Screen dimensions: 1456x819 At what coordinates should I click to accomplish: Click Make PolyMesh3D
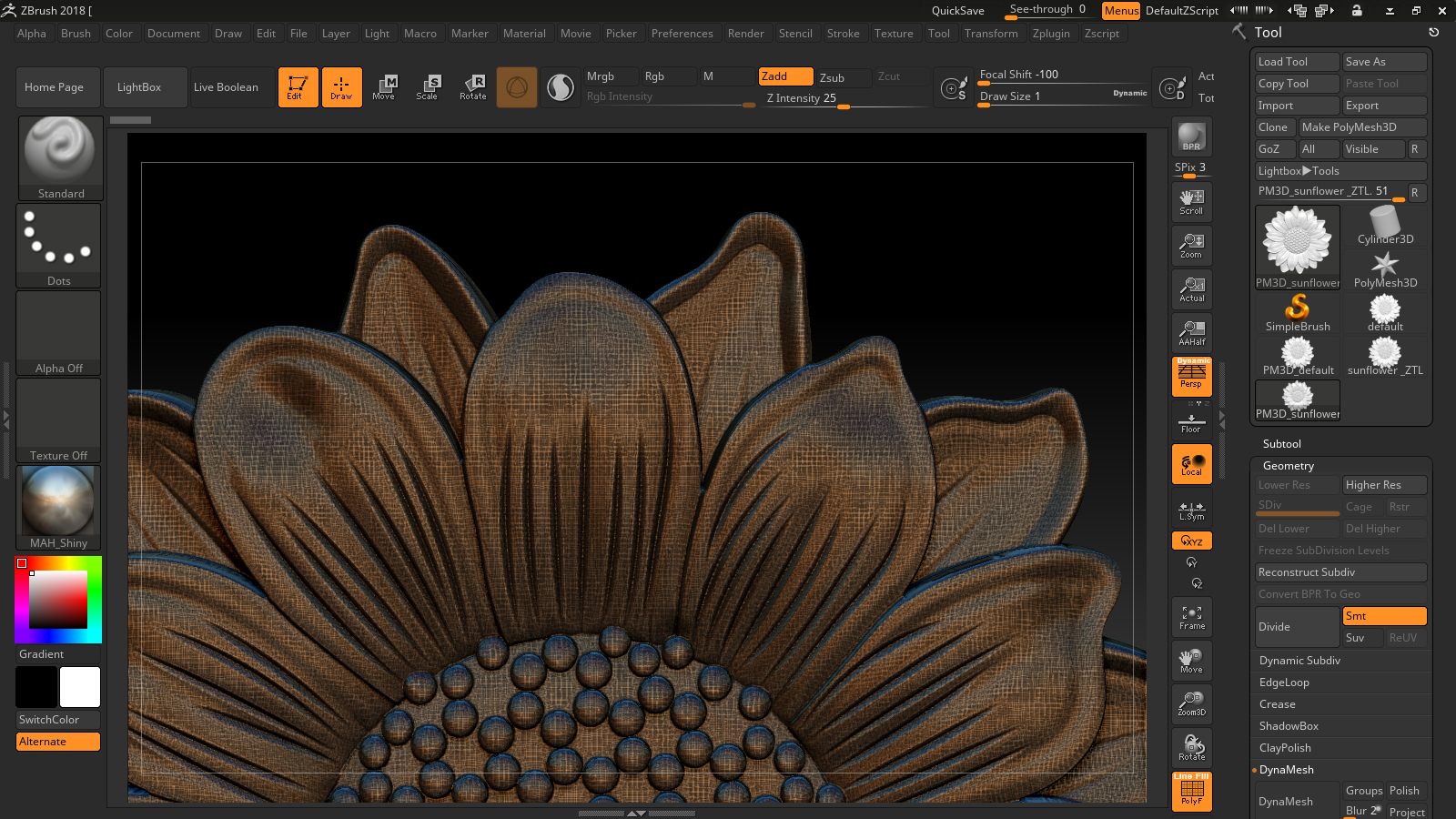1362,127
